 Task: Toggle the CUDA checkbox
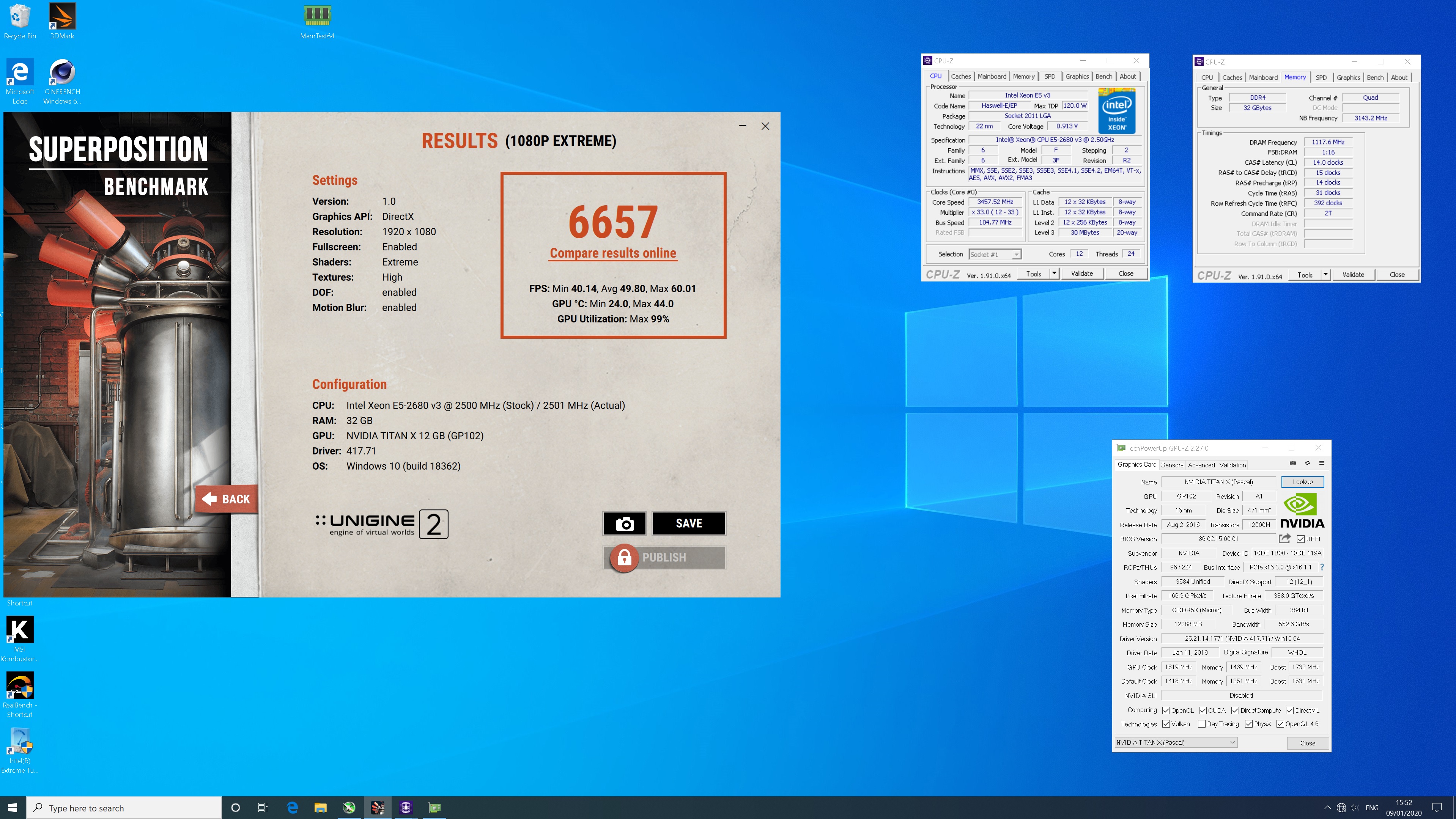[1203, 711]
